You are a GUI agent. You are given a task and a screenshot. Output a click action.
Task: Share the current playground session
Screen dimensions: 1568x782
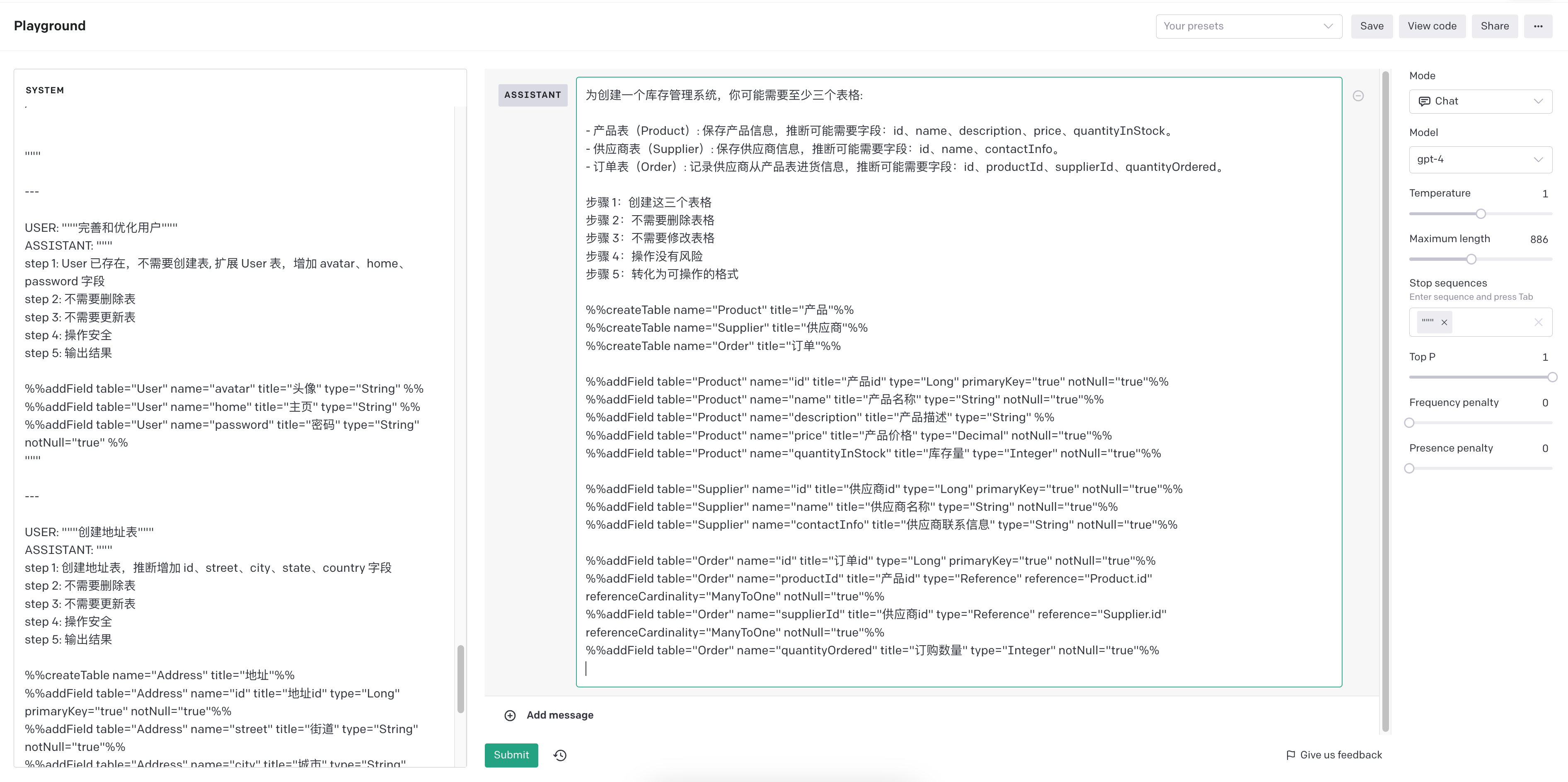click(x=1495, y=26)
